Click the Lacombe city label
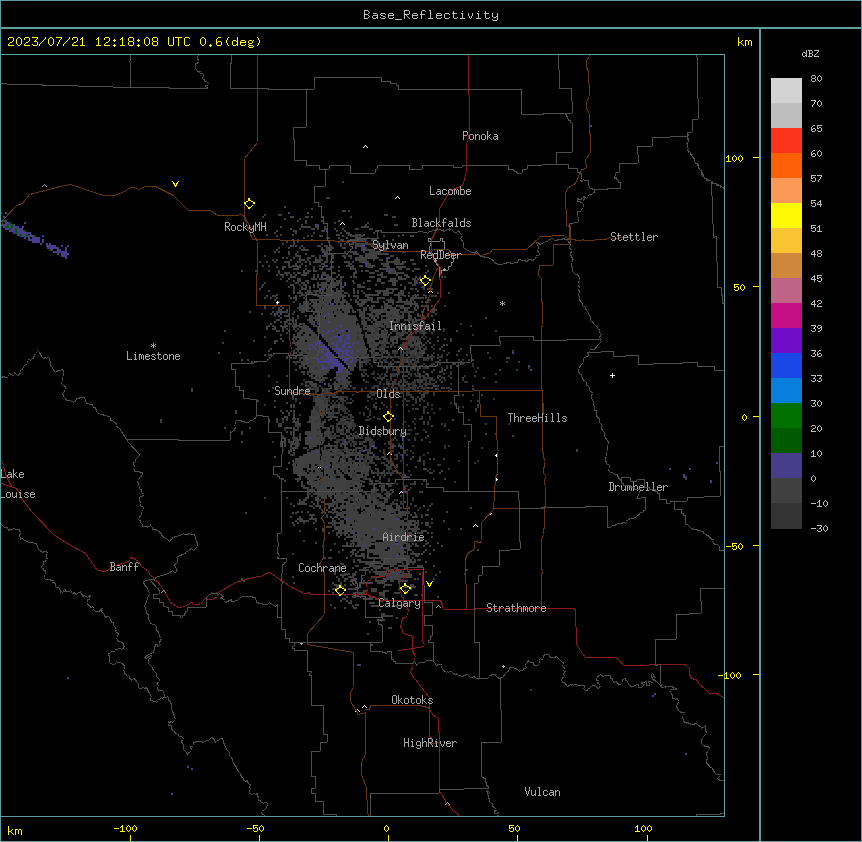The width and height of the screenshot is (862, 842). coord(450,191)
